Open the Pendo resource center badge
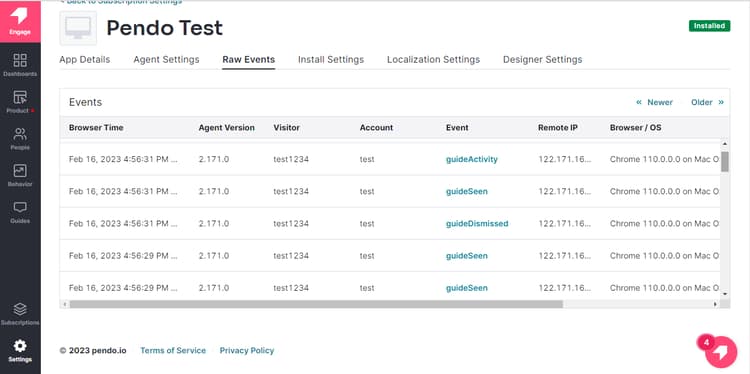This screenshot has height=374, width=750. (721, 352)
